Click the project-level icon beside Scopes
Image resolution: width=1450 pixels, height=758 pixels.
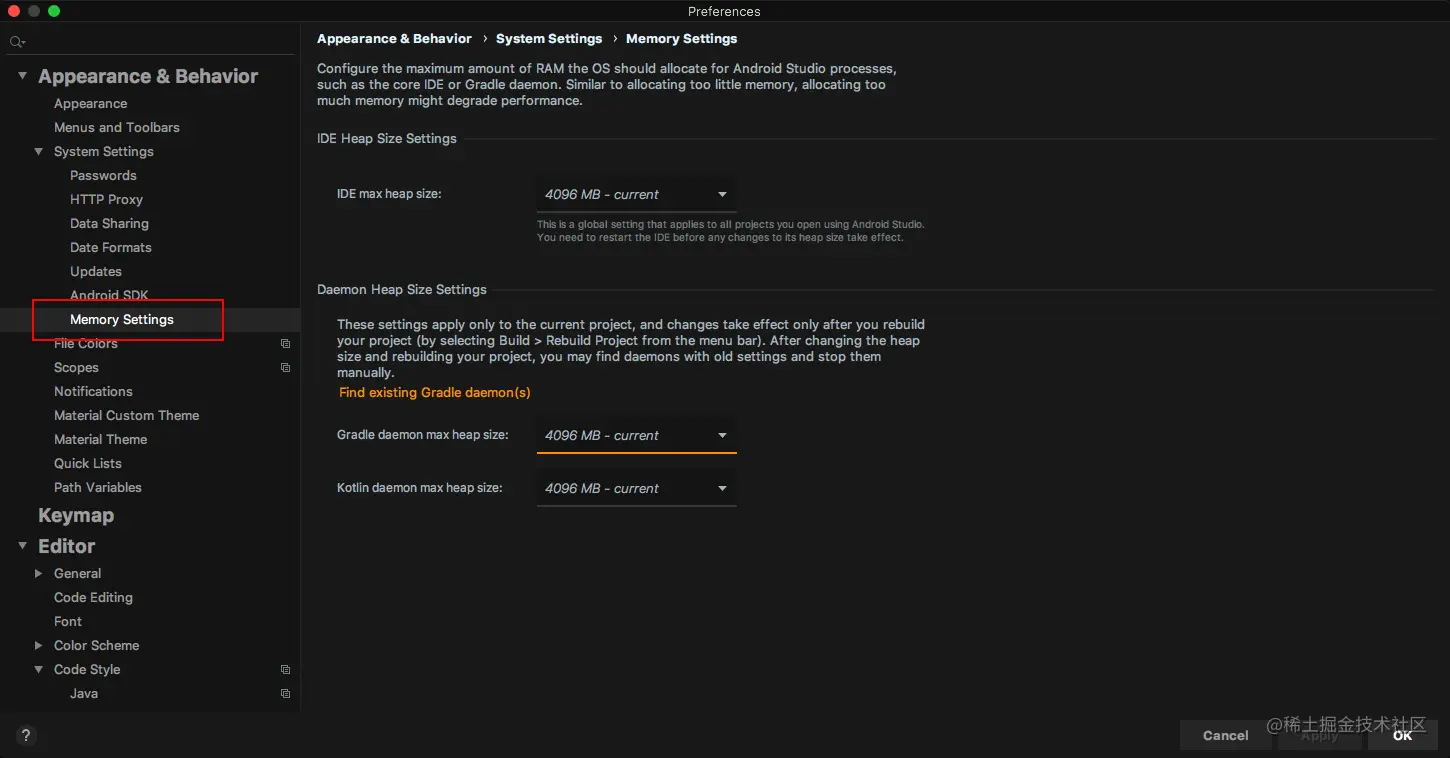coord(285,367)
